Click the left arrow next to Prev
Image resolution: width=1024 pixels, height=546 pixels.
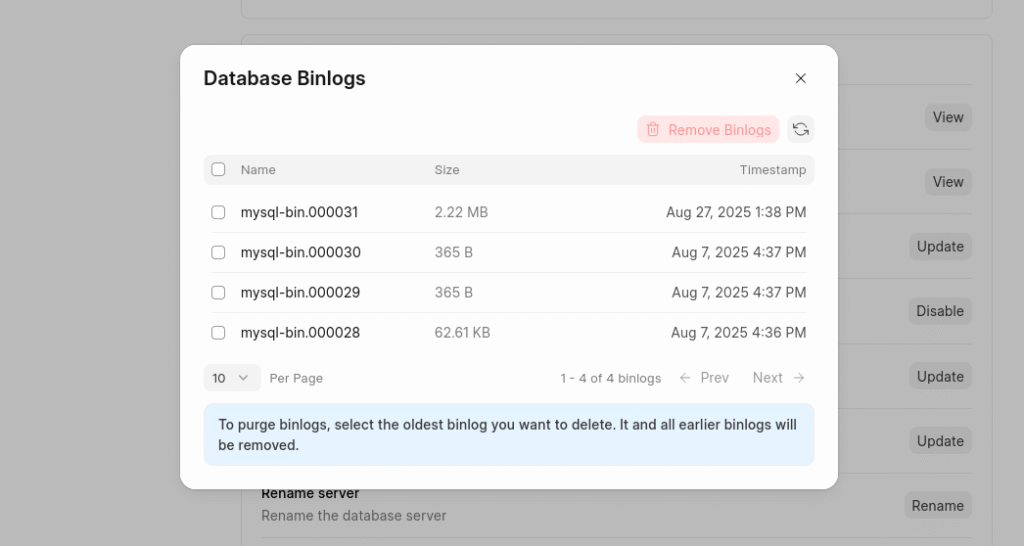click(685, 378)
